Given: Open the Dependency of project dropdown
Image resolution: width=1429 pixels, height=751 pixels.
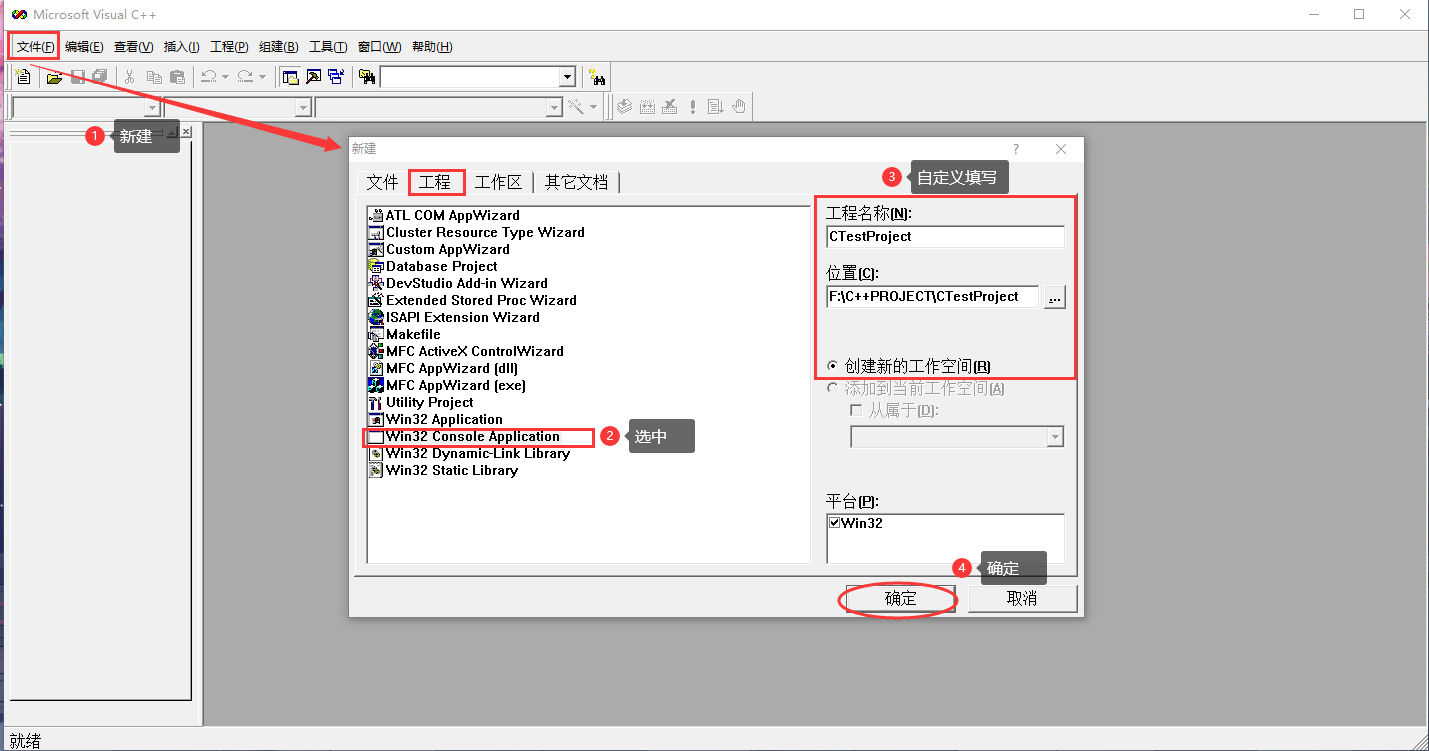Looking at the screenshot, I should click(1055, 437).
